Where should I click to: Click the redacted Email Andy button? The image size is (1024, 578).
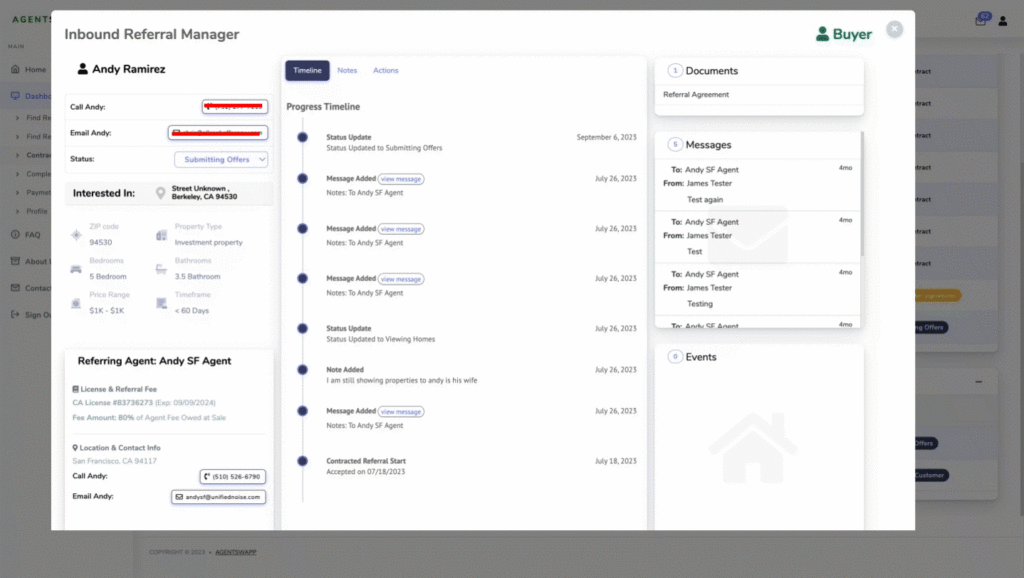pos(217,133)
